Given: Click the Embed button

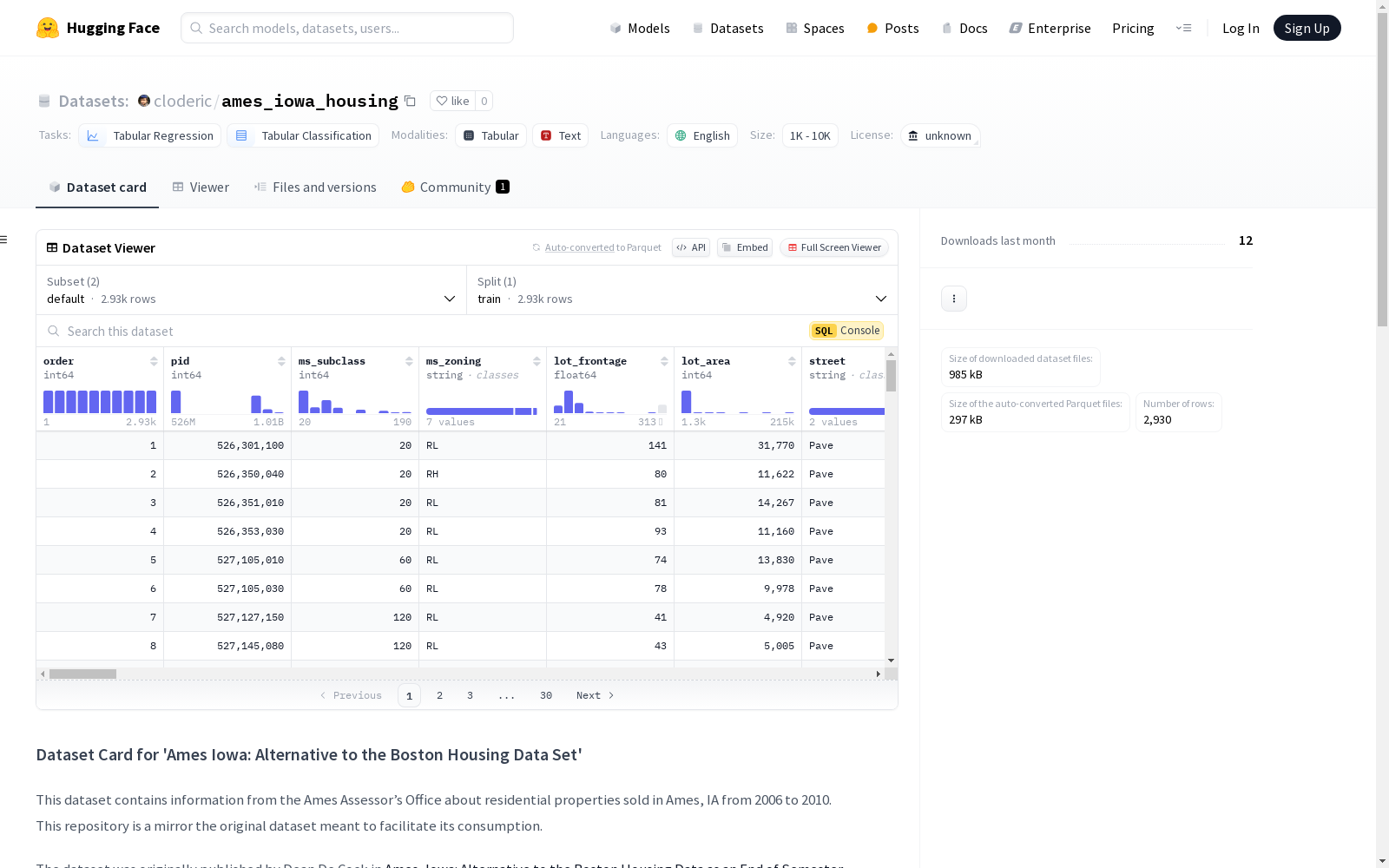Looking at the screenshot, I should click(x=745, y=247).
